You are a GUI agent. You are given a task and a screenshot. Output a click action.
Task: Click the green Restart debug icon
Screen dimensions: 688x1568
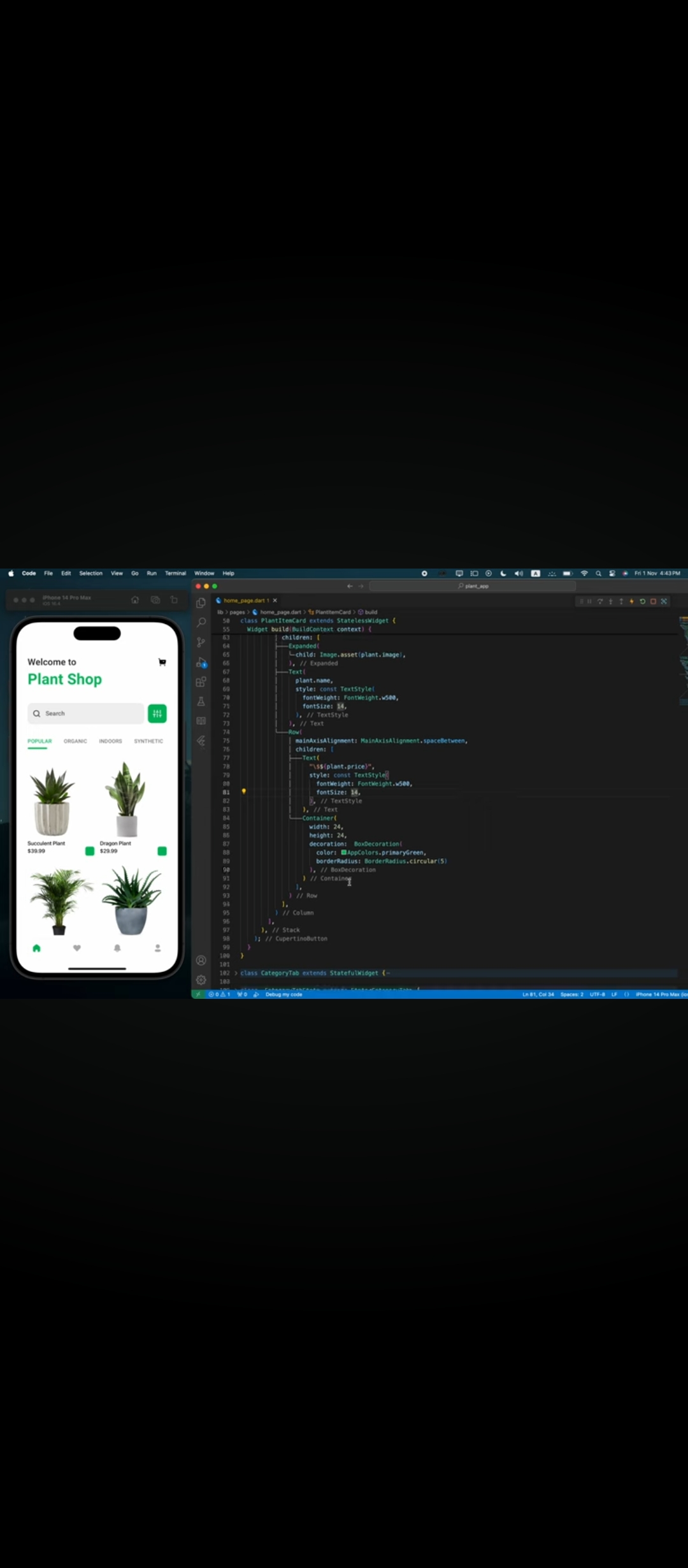(642, 601)
